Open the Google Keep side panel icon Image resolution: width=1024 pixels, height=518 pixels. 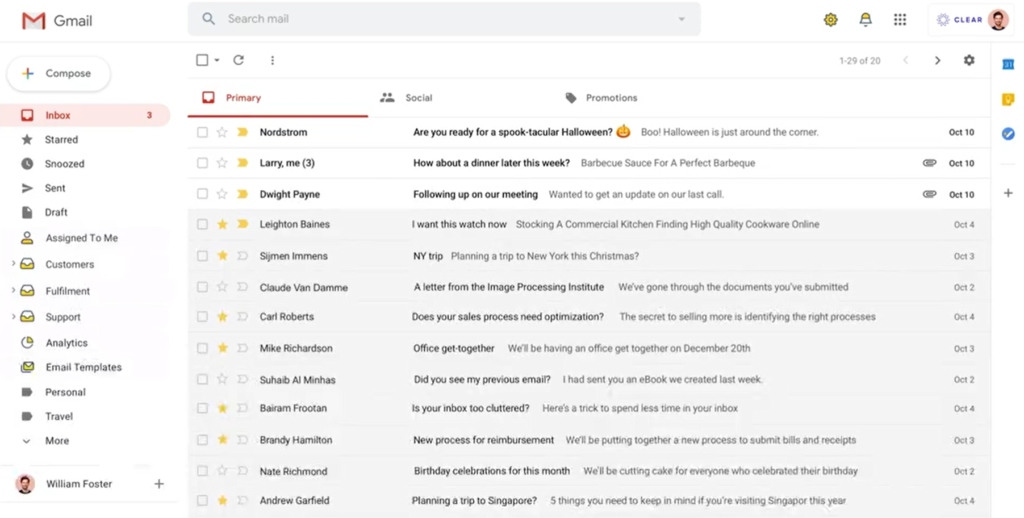1008,99
